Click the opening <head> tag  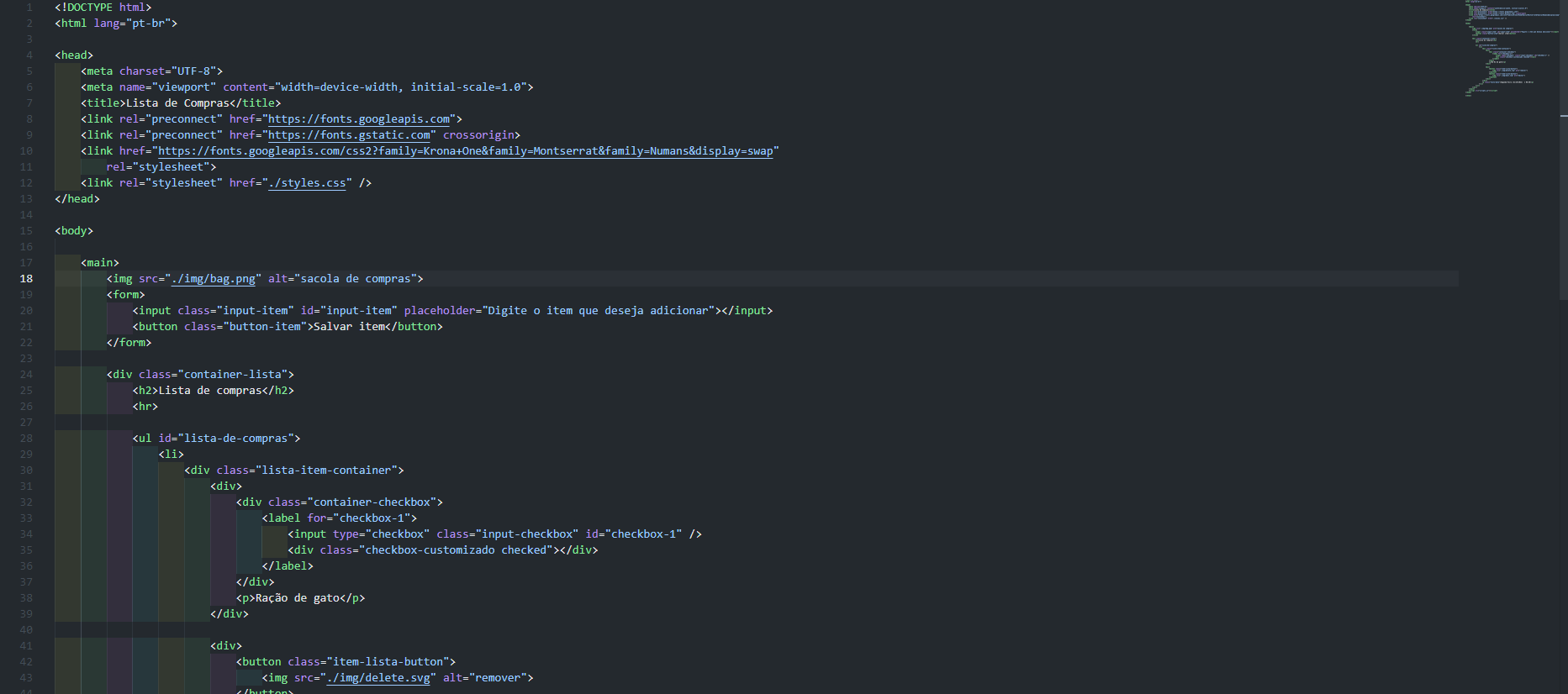[x=74, y=55]
